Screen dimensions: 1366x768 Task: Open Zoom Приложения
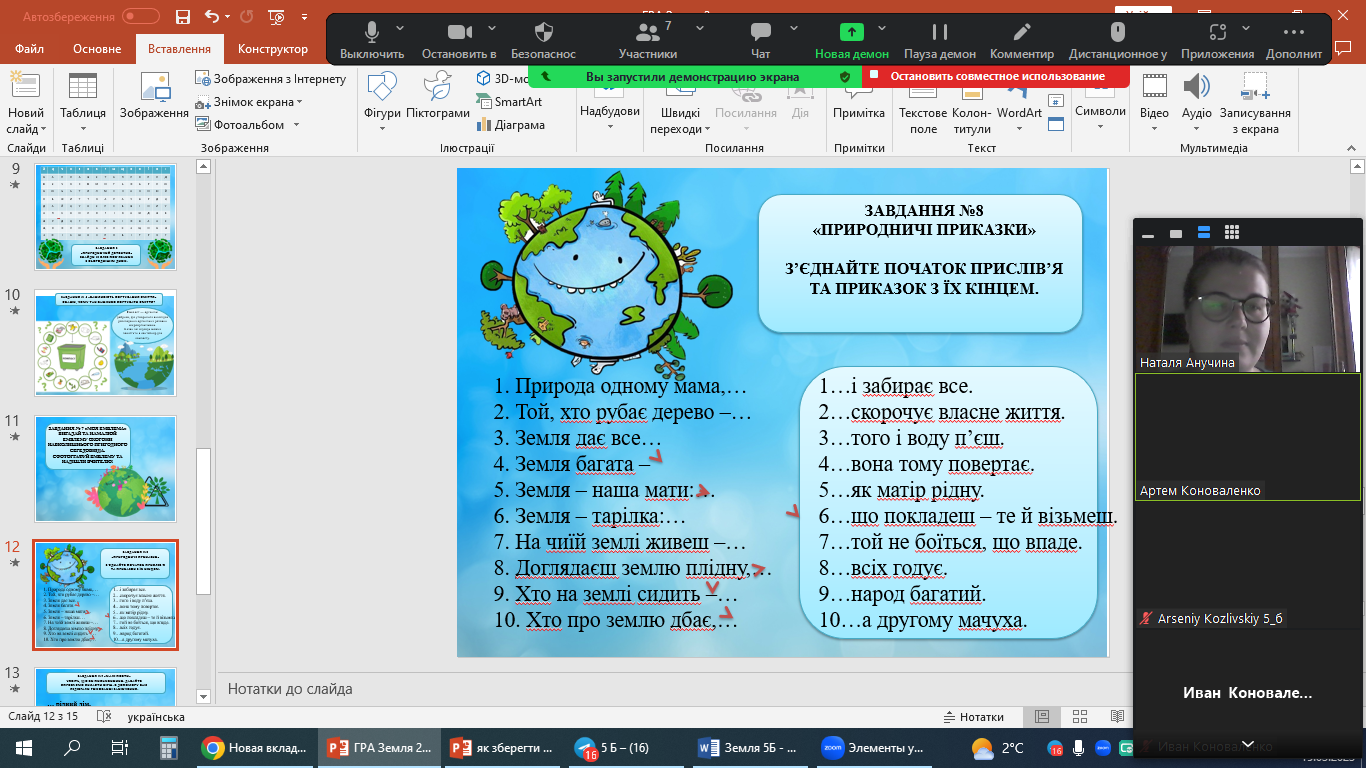click(1217, 39)
